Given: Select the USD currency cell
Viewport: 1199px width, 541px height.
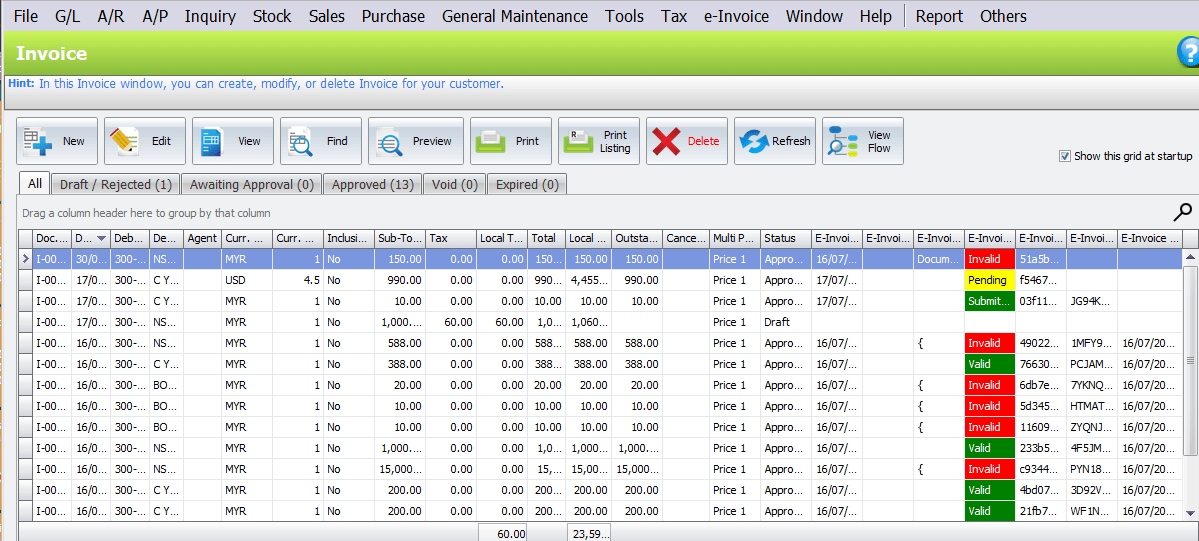Looking at the screenshot, I should point(246,280).
